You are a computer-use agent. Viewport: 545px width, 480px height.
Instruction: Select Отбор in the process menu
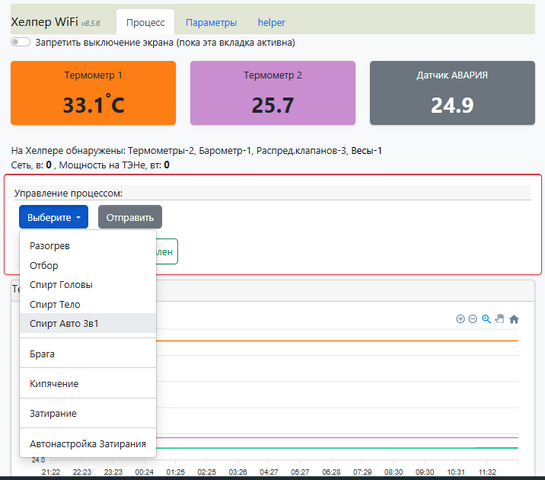(88, 265)
